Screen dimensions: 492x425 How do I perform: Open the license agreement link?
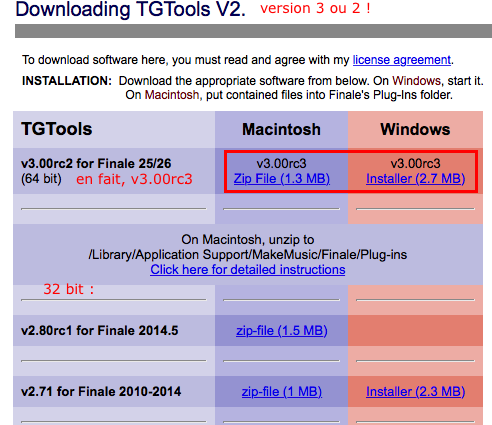click(x=402, y=60)
